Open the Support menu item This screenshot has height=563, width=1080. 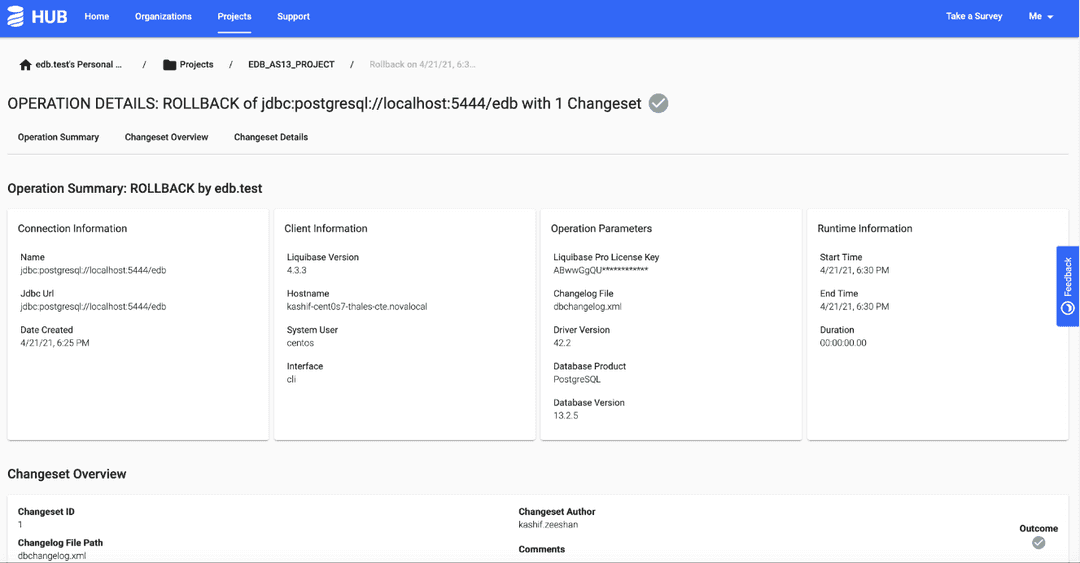(x=293, y=17)
